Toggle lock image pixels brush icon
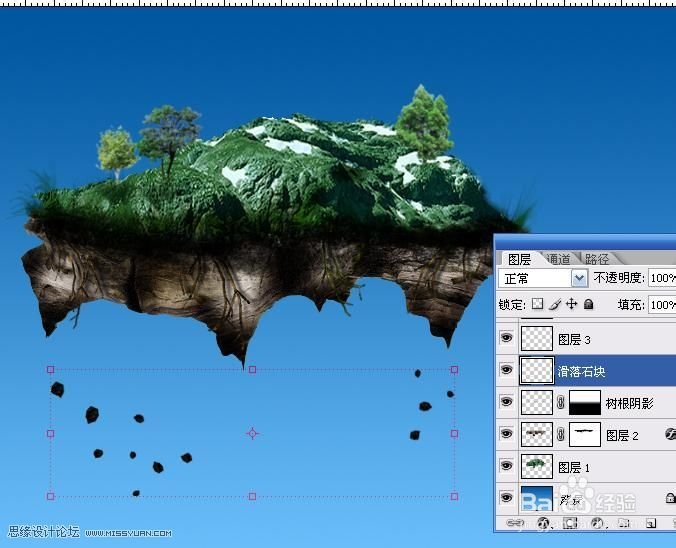676x548 pixels. (x=555, y=304)
